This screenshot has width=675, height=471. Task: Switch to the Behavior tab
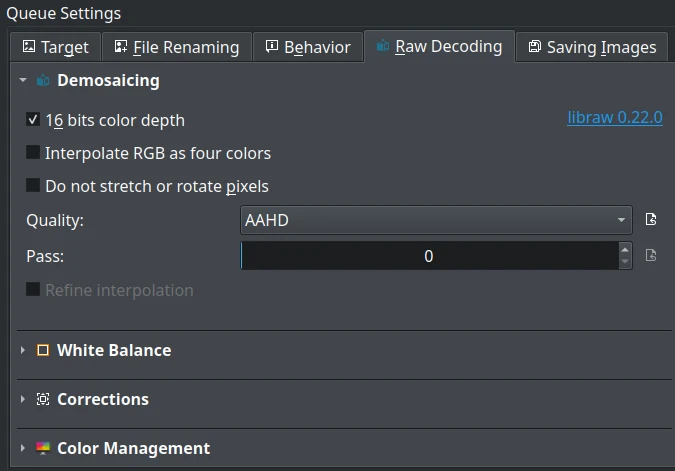pos(308,47)
